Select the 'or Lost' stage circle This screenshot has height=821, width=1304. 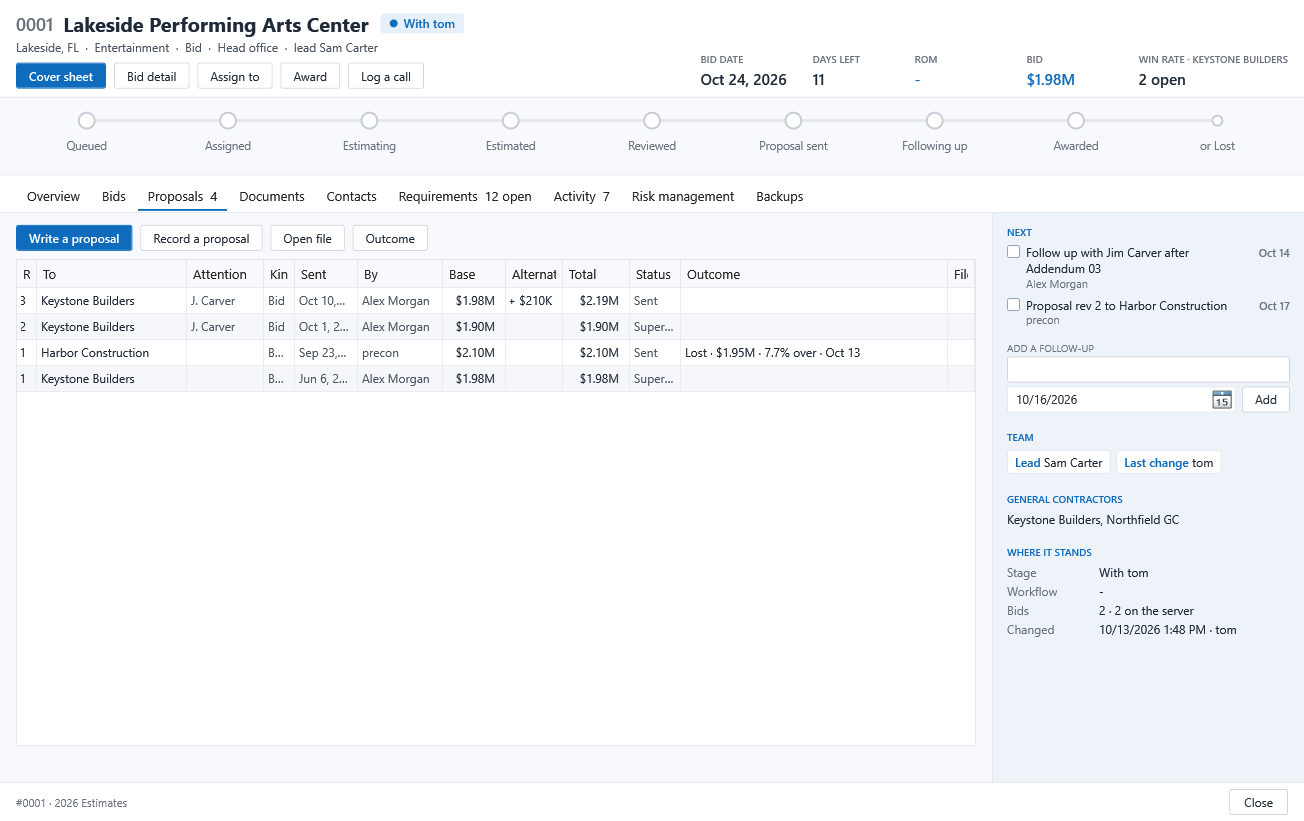click(1217, 121)
